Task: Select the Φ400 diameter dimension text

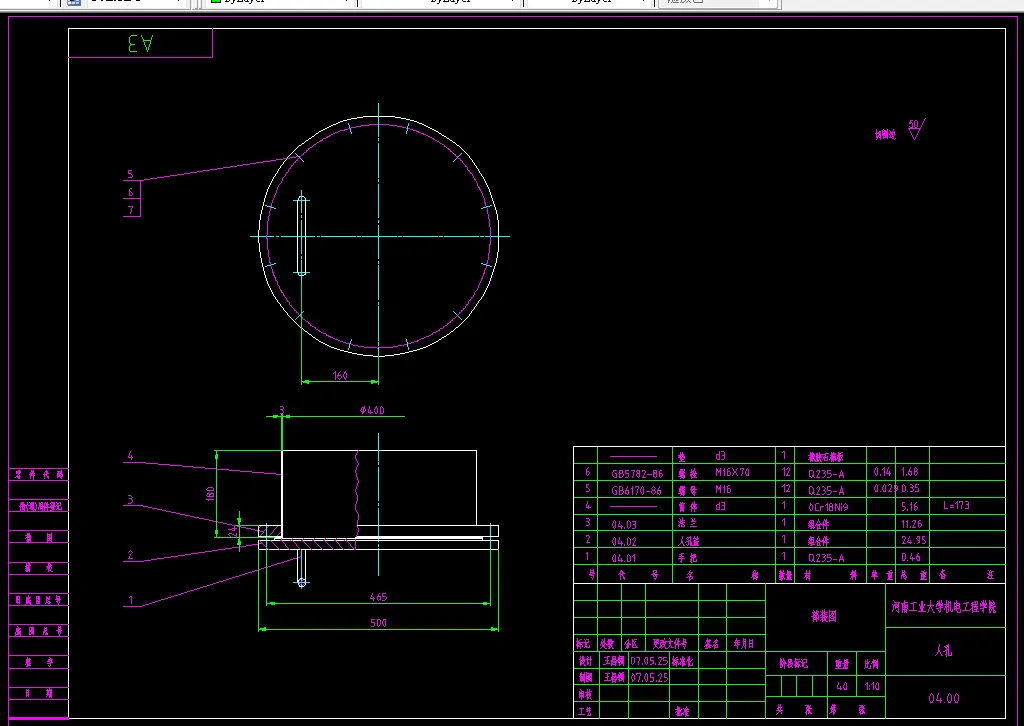Action: tap(372, 410)
